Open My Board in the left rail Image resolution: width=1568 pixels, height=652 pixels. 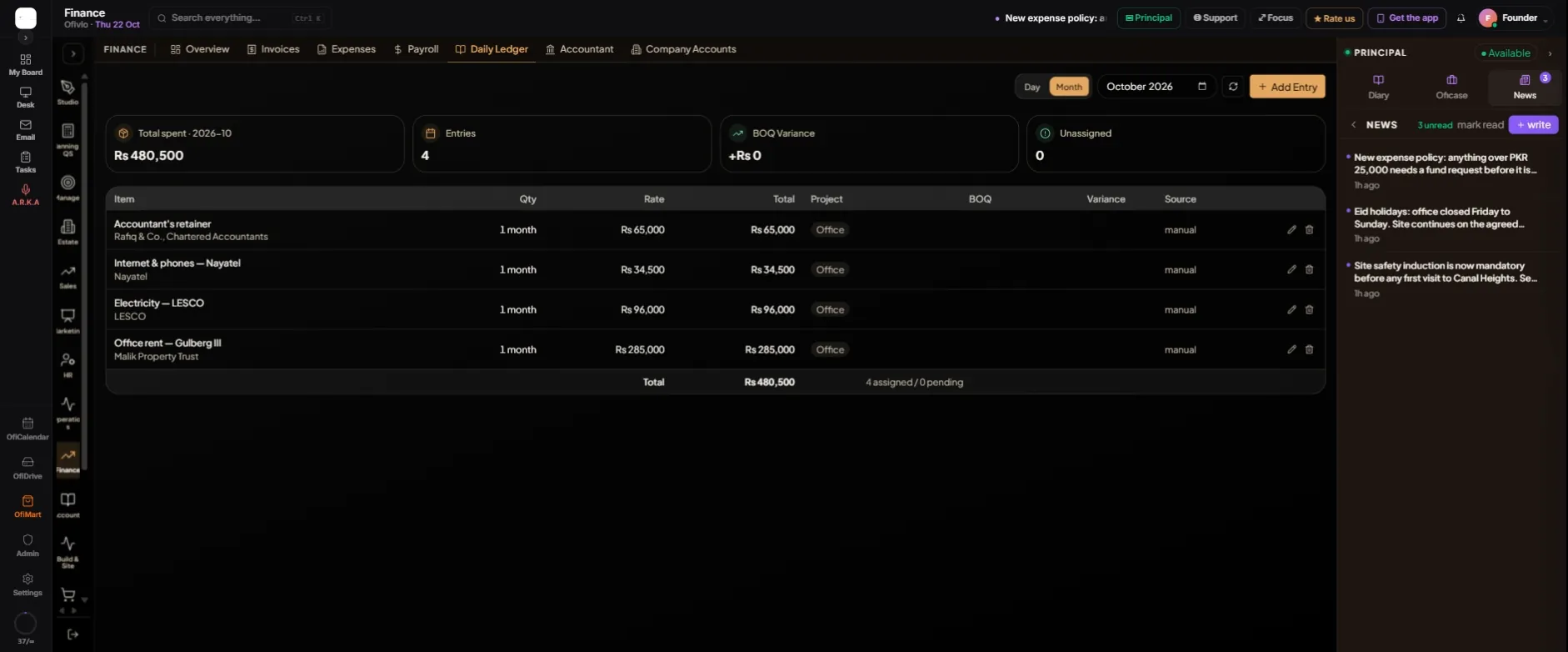pos(26,64)
